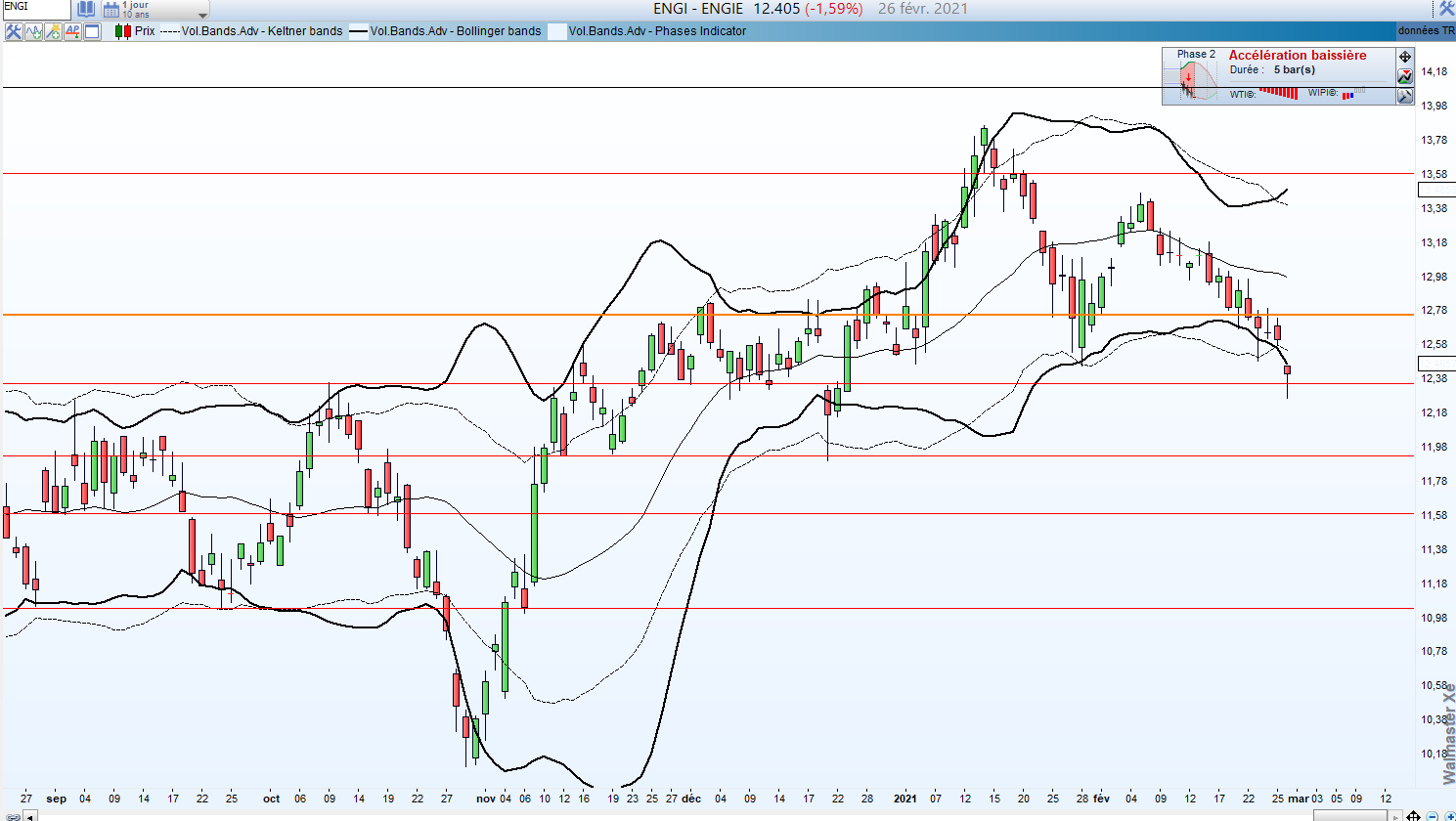Open tools wrench icon at top right corner

pos(1446,9)
